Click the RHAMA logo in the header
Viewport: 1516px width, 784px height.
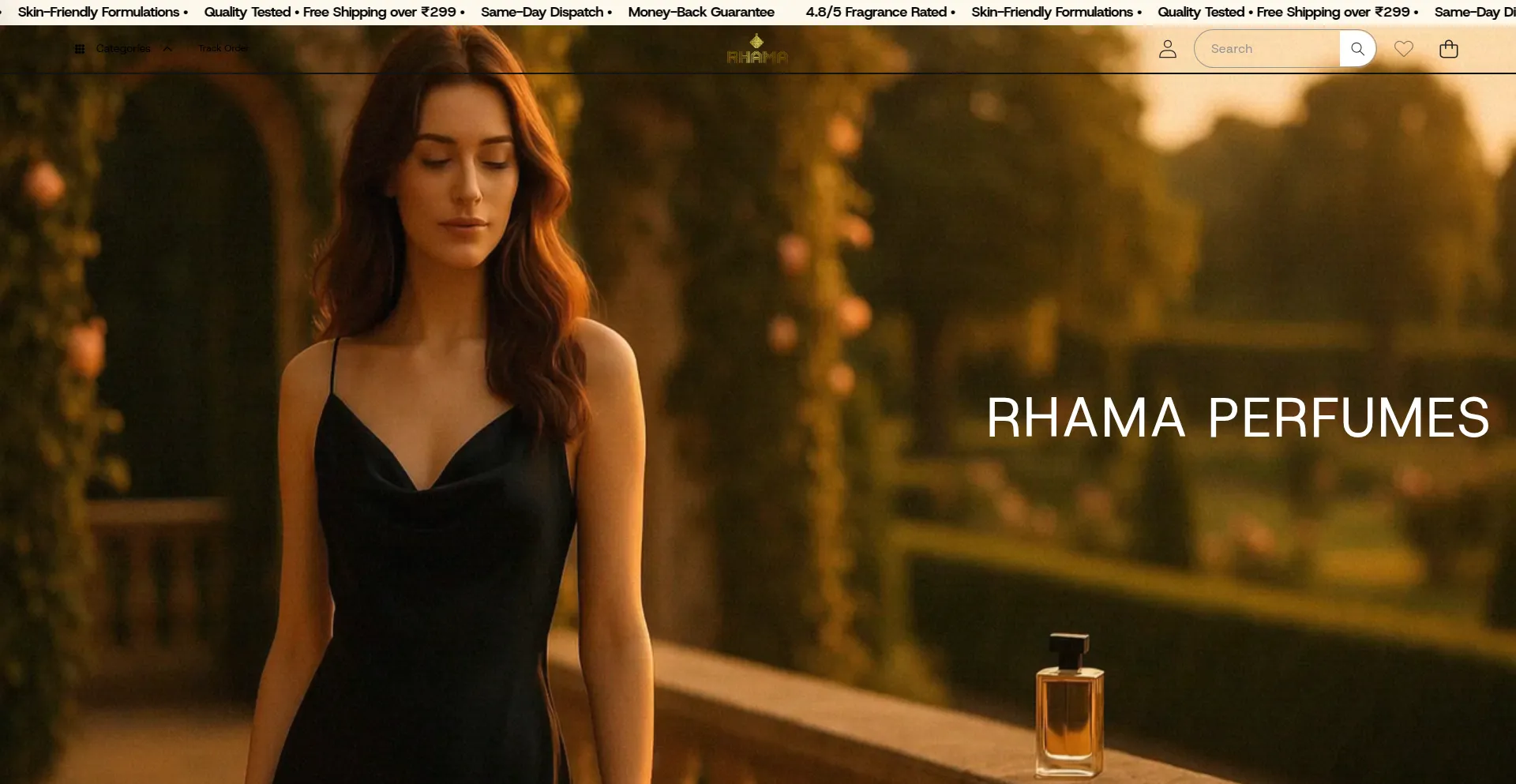[x=757, y=49]
